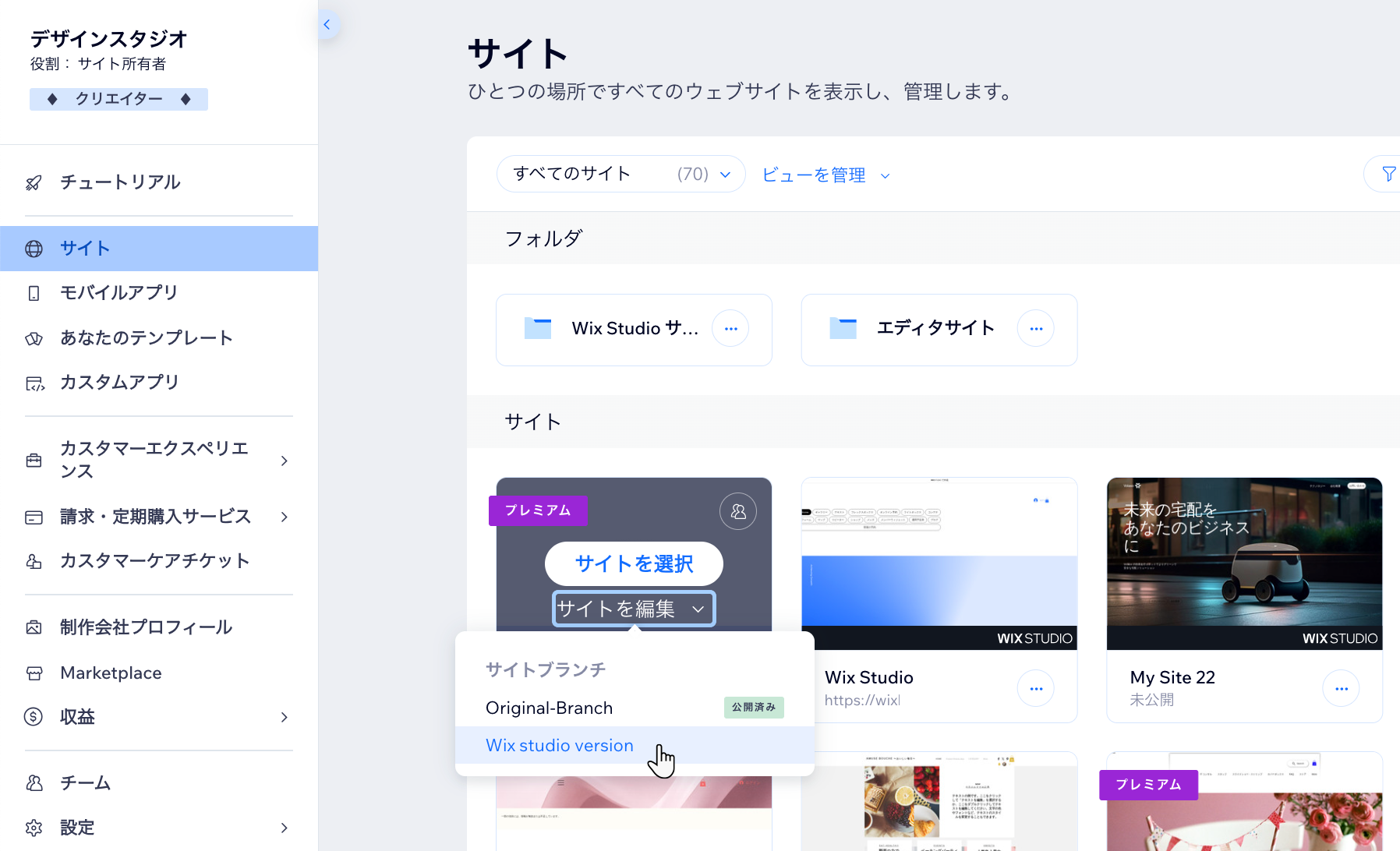Open more actions for Wix Studio site
The height and width of the screenshot is (851, 1400).
point(1036,689)
